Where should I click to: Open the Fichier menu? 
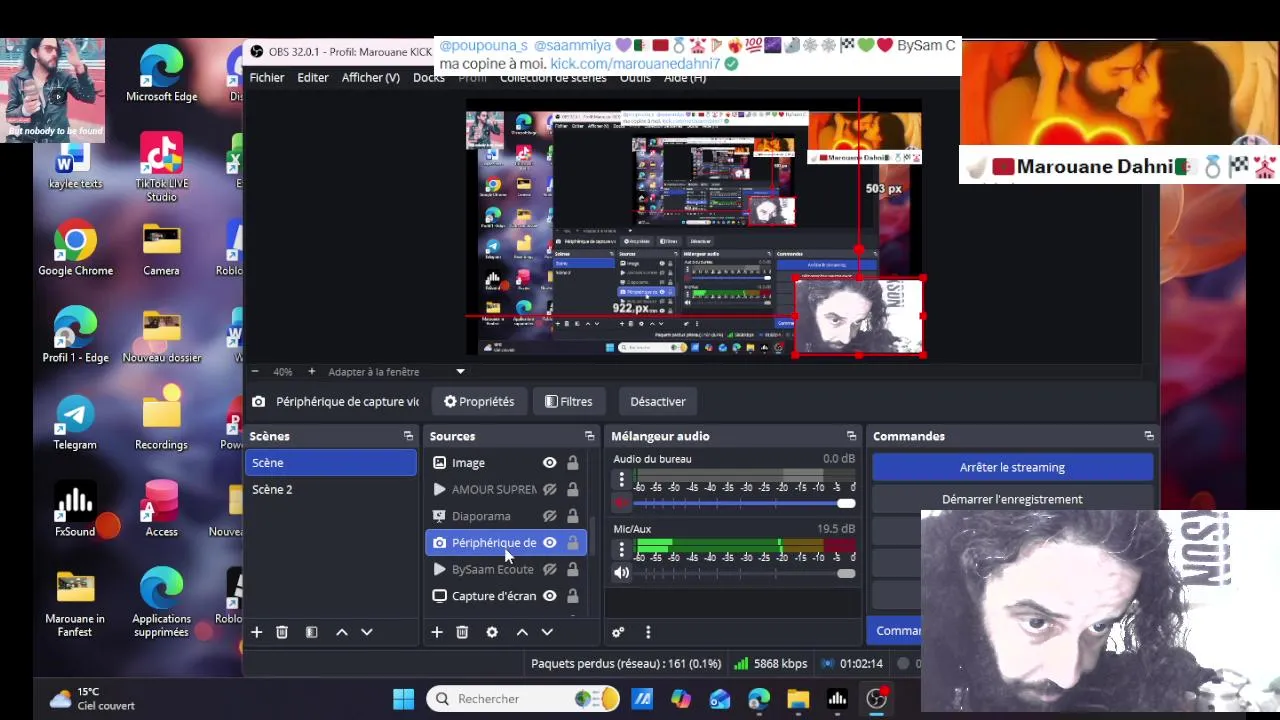point(267,77)
